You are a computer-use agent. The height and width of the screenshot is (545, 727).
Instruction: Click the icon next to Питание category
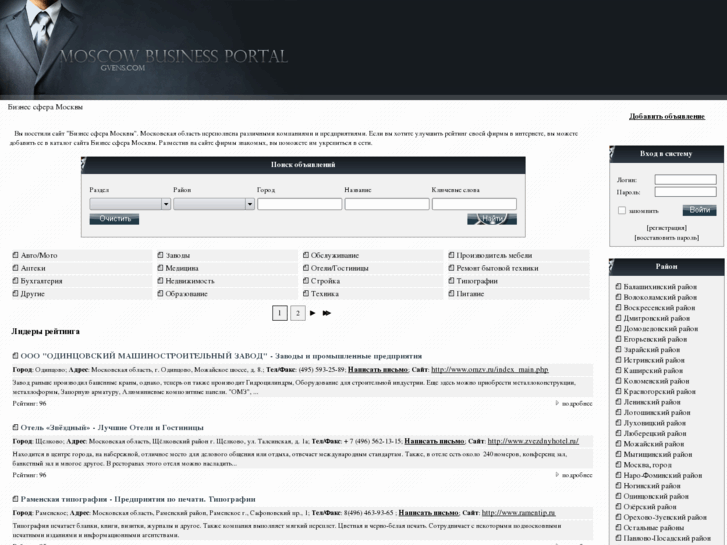(452, 294)
